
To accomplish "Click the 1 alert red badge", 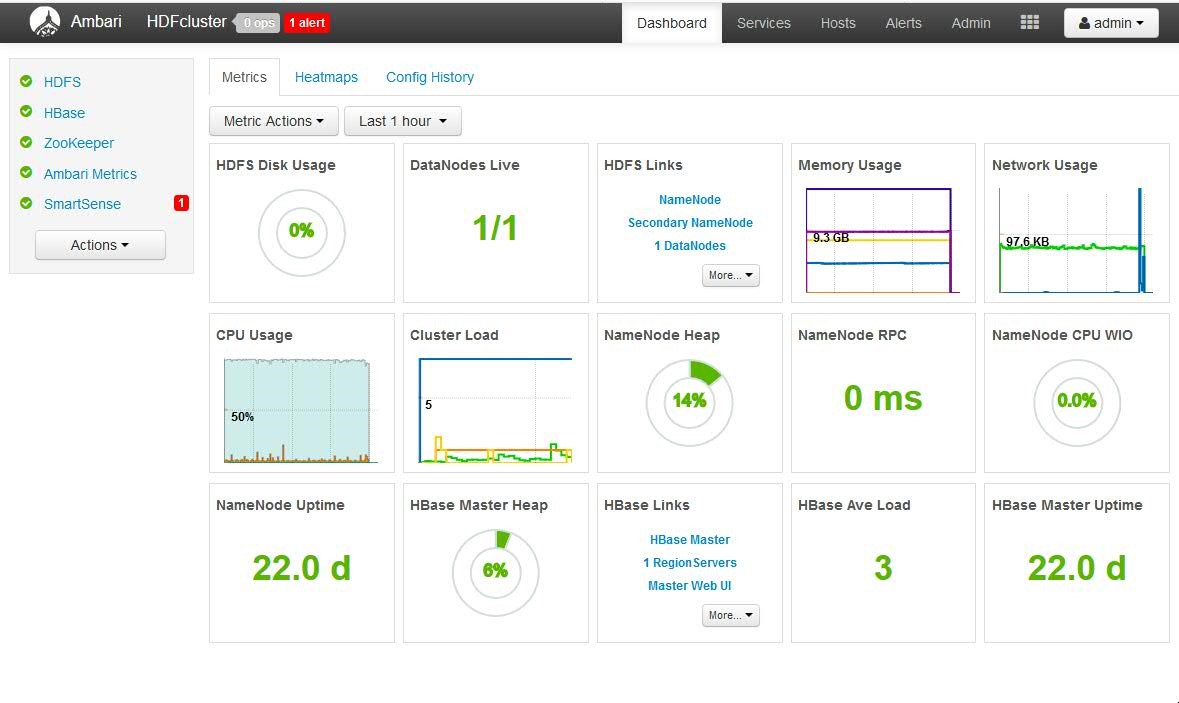I will (x=306, y=23).
